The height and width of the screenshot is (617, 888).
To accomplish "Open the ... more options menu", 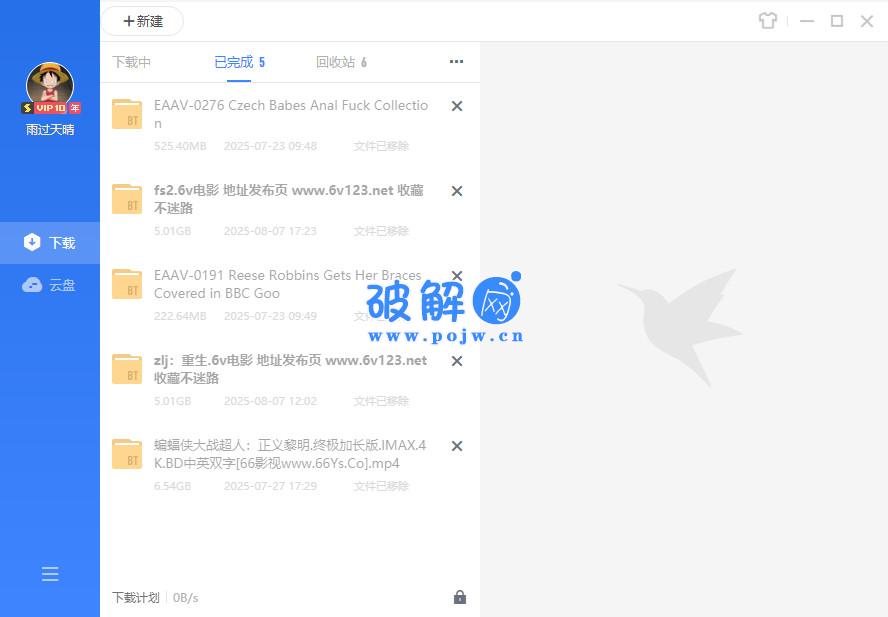I will pyautogui.click(x=456, y=61).
